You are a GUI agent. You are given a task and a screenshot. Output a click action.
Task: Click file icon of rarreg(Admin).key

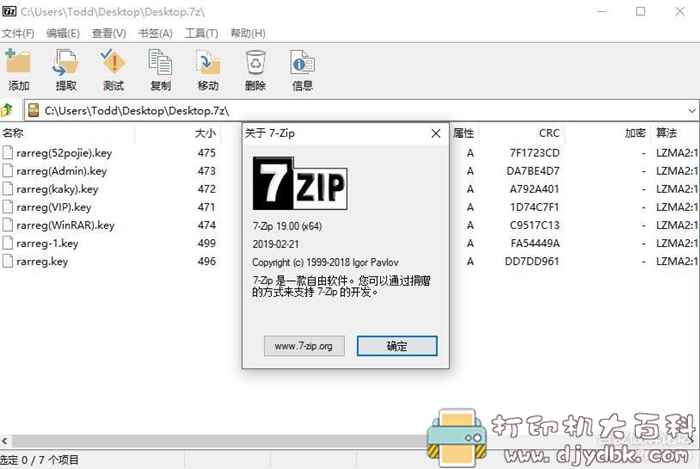8,171
